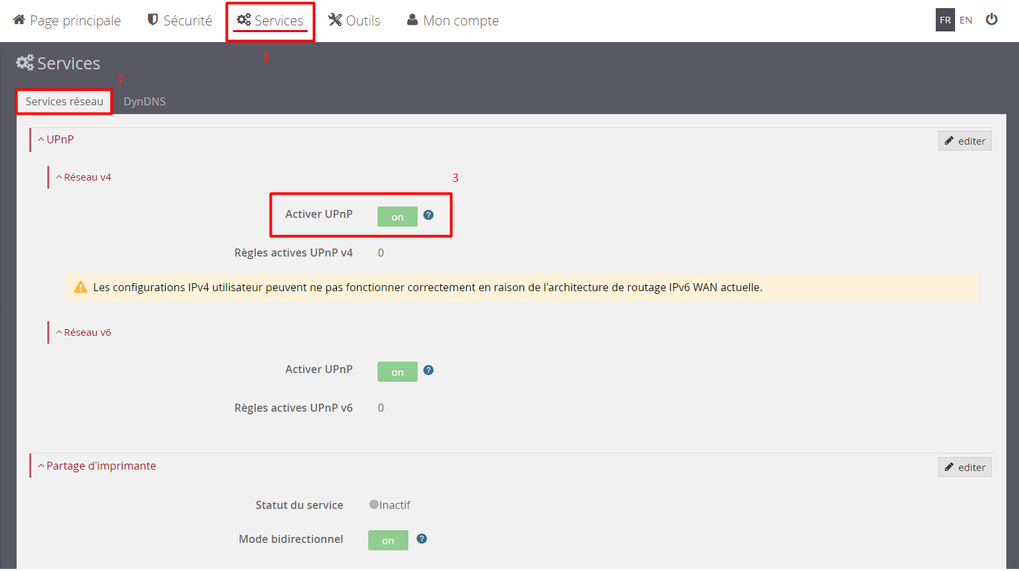Click help icon next to Mode bidirectionnel

click(421, 539)
